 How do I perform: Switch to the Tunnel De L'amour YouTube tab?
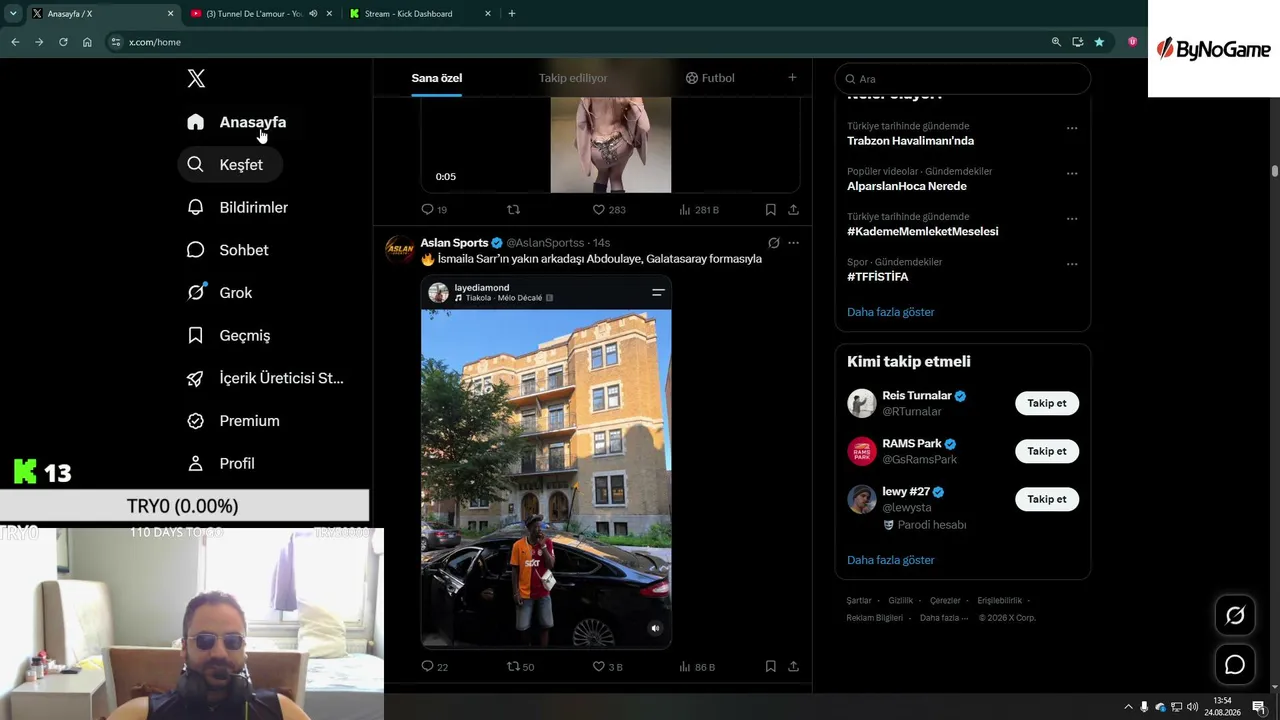point(260,14)
